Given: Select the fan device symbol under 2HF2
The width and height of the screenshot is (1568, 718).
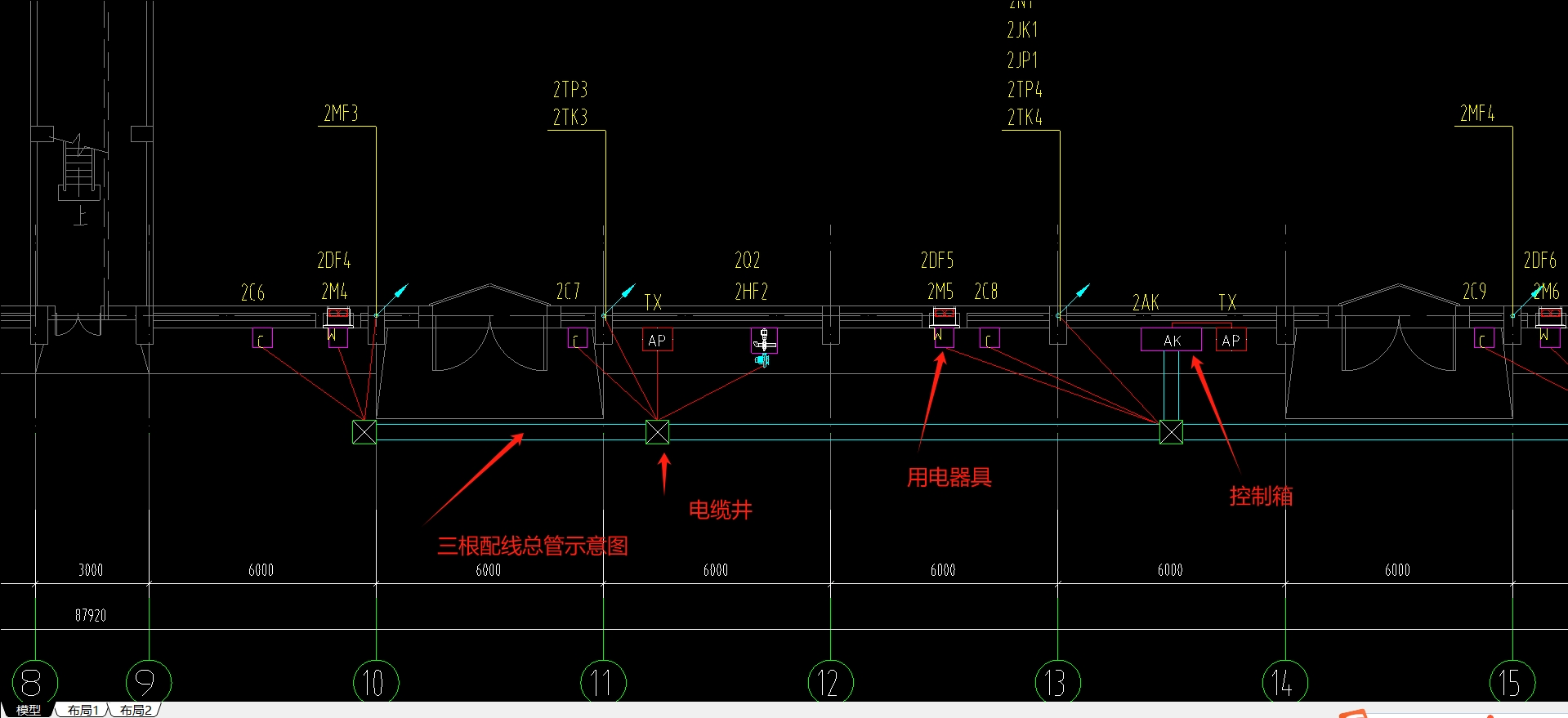Looking at the screenshot, I should (x=763, y=347).
